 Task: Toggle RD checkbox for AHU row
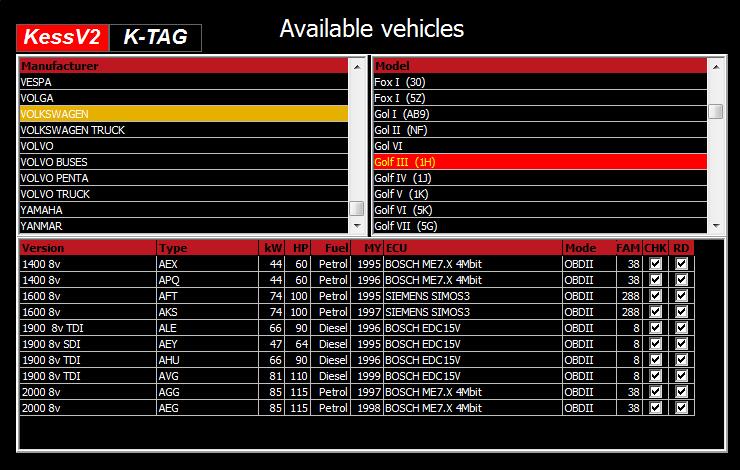pyautogui.click(x=681, y=360)
